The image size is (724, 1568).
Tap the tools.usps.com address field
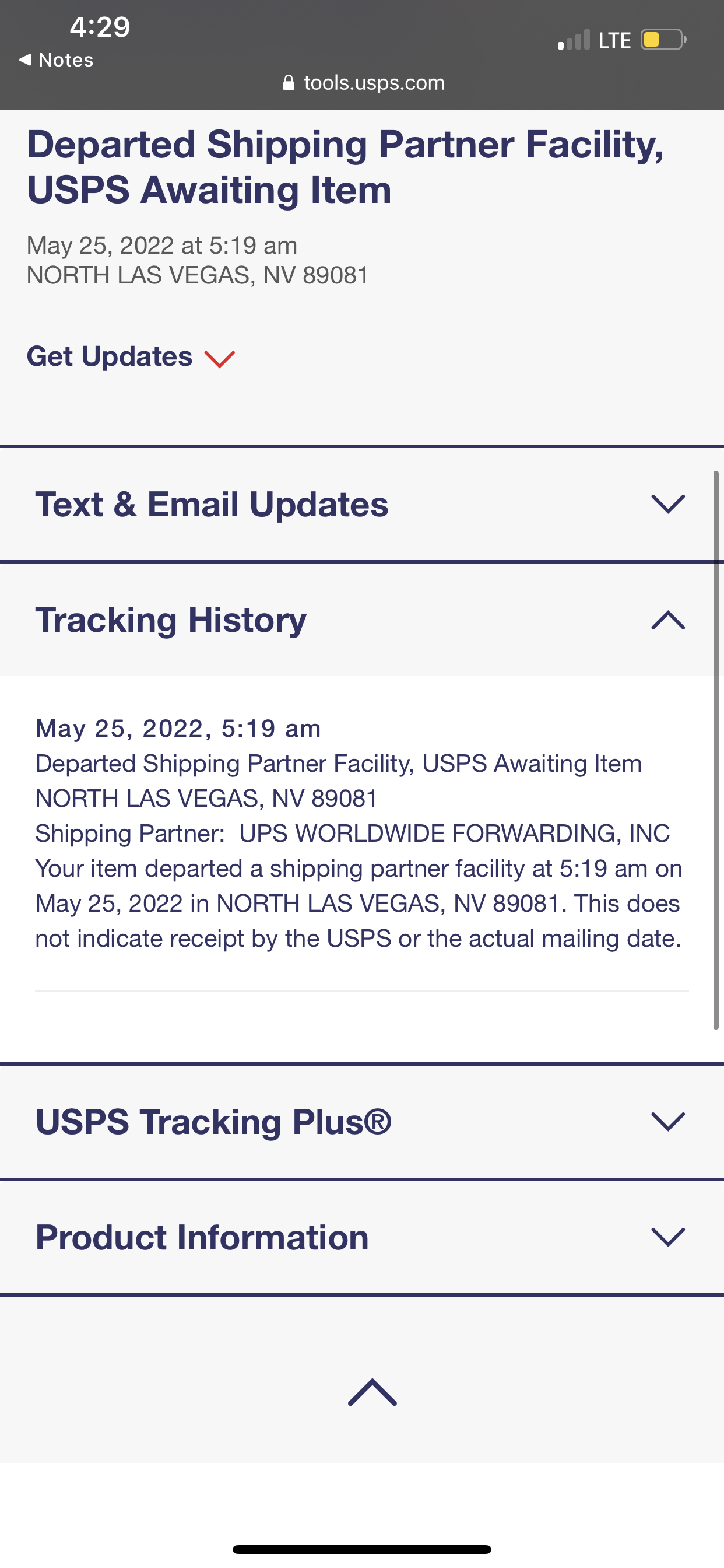[x=374, y=83]
